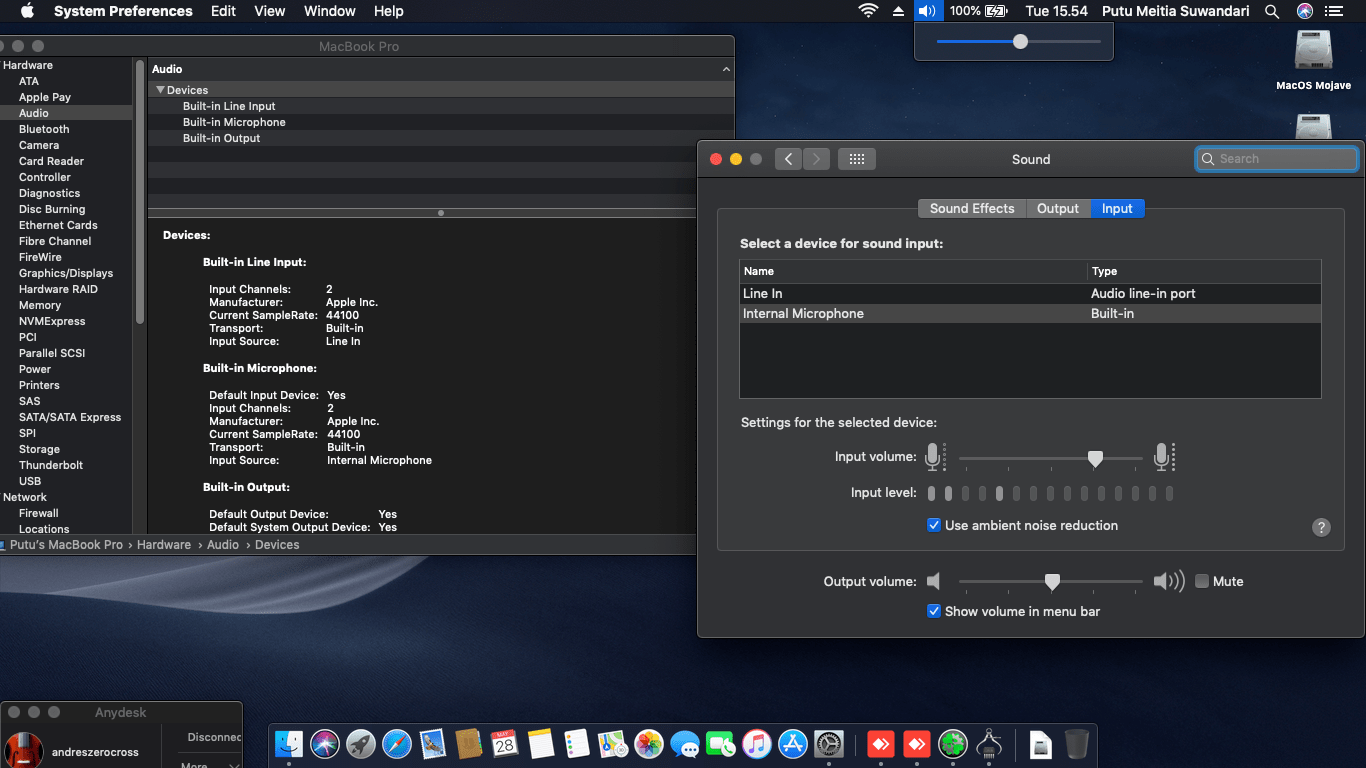This screenshot has width=1366, height=768.
Task: Open the App Store from the Dock
Action: pyautogui.click(x=793, y=744)
